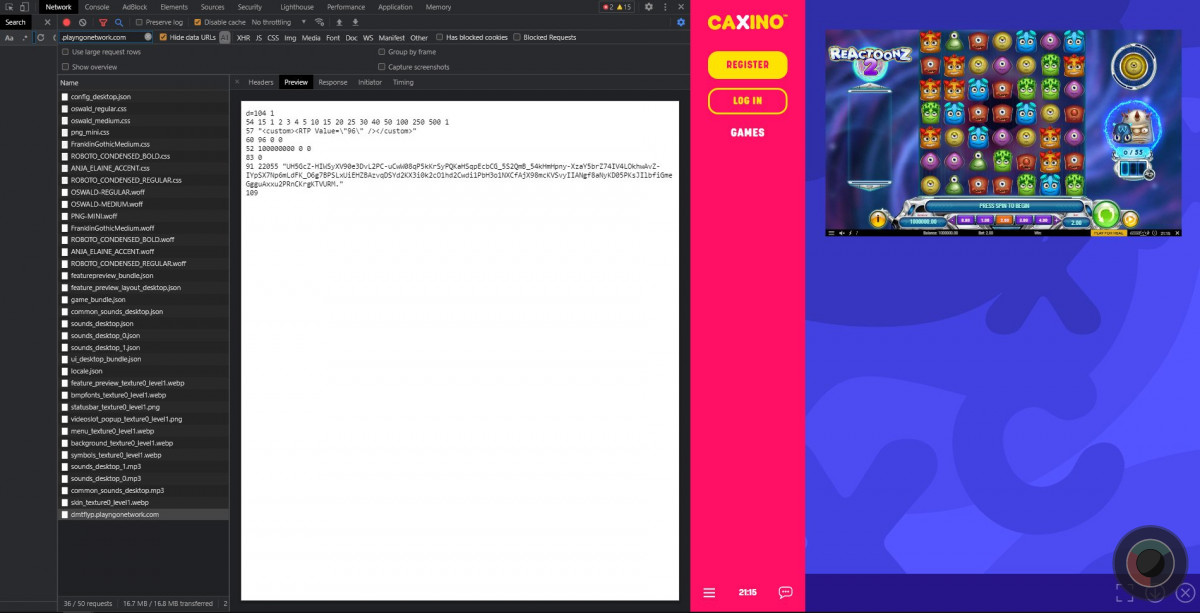
Task: Click the Caxino LOG IN button
Action: pyautogui.click(x=748, y=100)
